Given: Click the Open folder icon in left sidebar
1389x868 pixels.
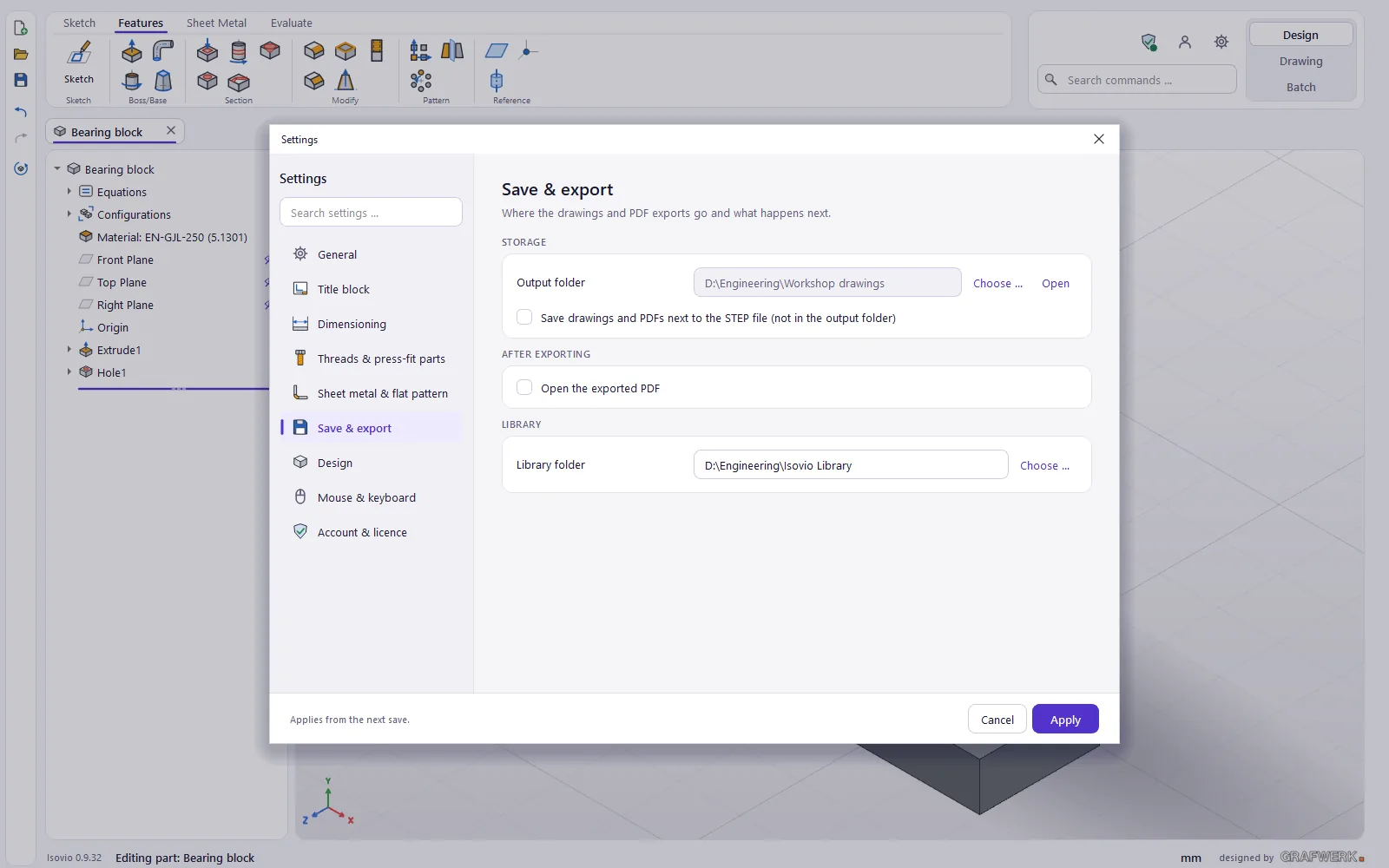Looking at the screenshot, I should point(21,54).
